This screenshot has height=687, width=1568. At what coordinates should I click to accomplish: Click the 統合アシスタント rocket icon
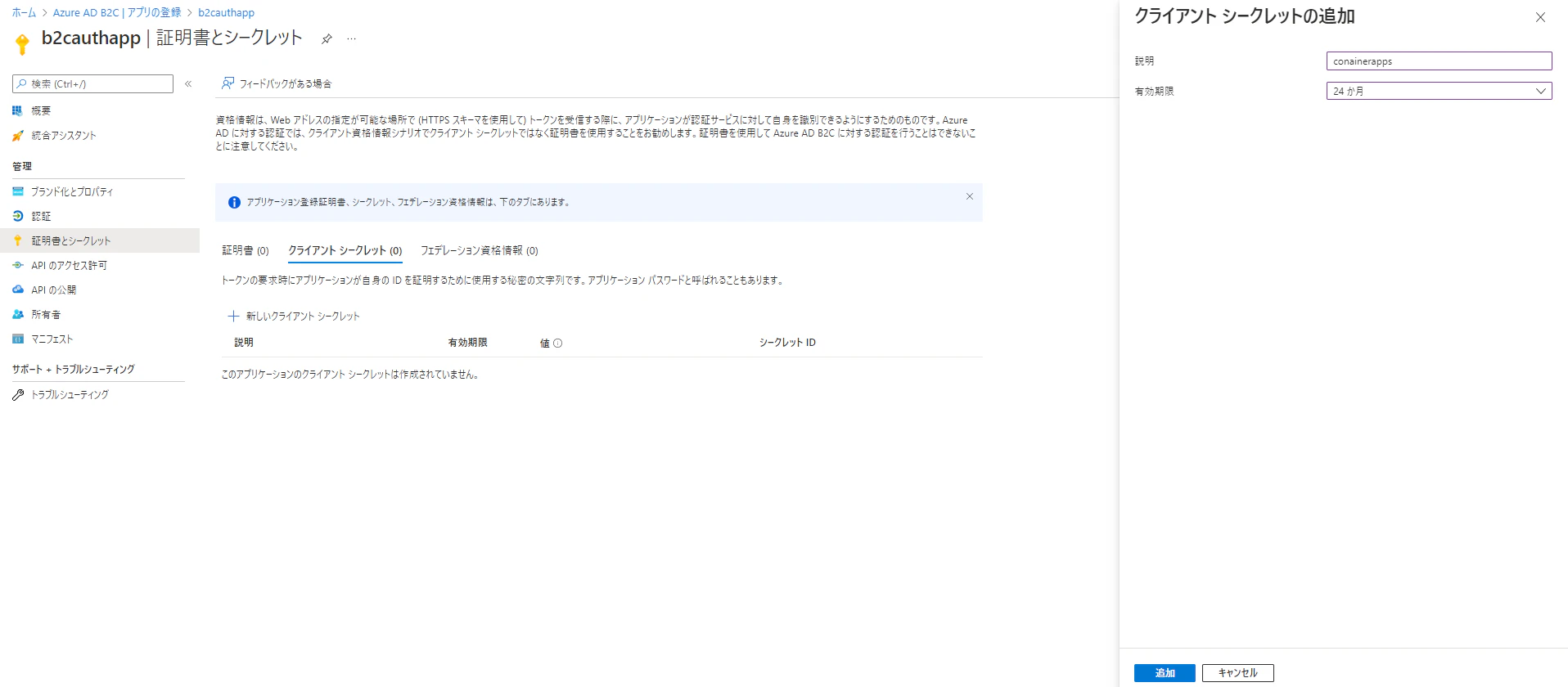tap(18, 135)
